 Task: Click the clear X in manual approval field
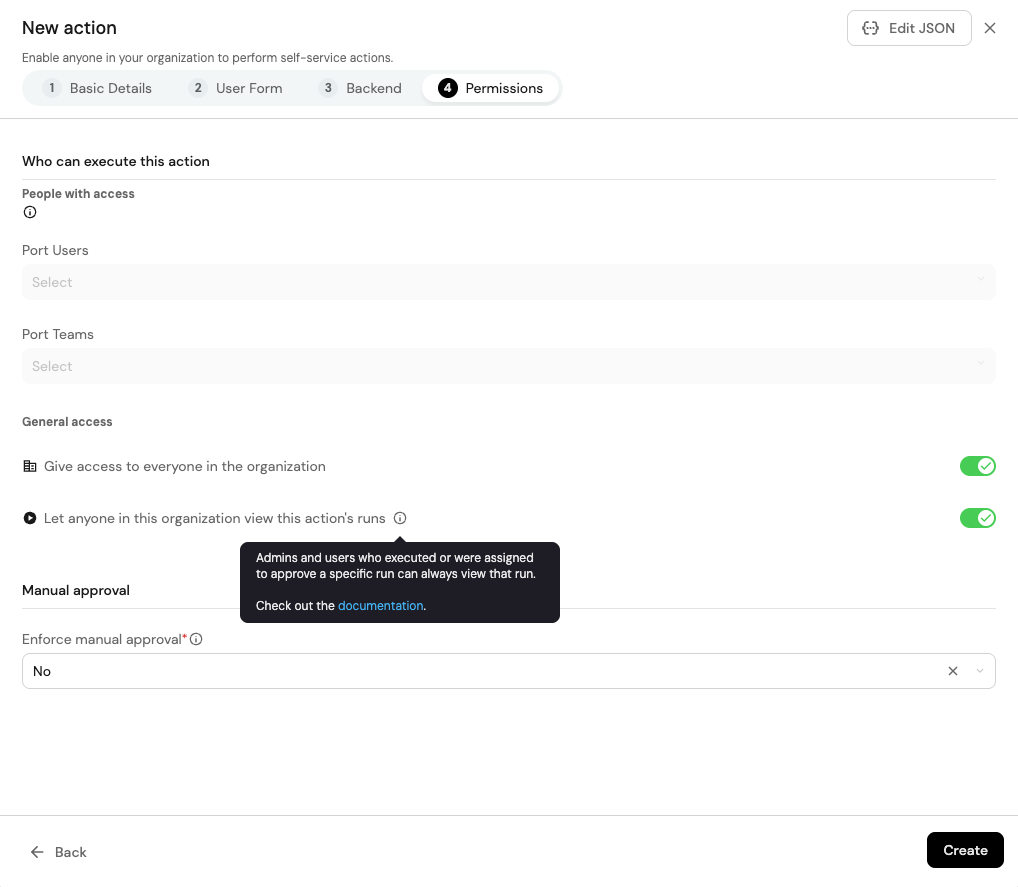[953, 671]
